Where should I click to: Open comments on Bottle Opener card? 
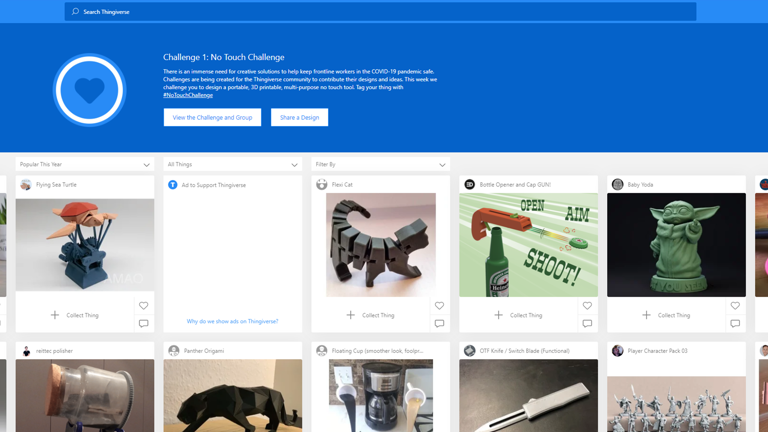pyautogui.click(x=587, y=324)
